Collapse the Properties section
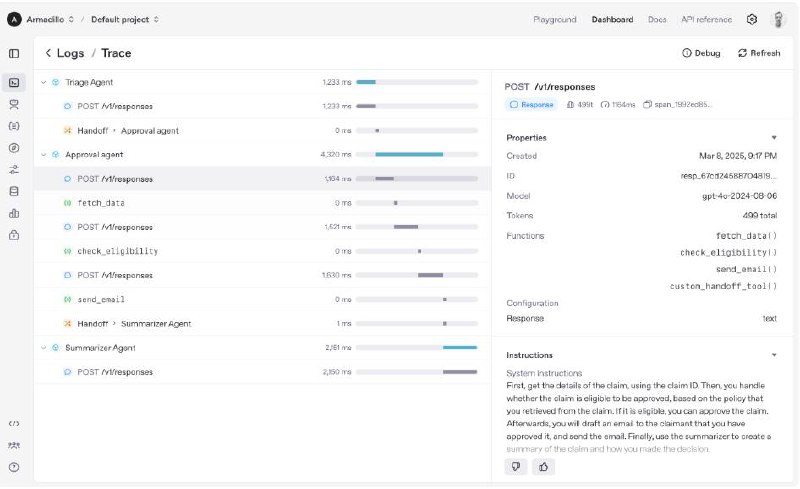 click(x=774, y=138)
